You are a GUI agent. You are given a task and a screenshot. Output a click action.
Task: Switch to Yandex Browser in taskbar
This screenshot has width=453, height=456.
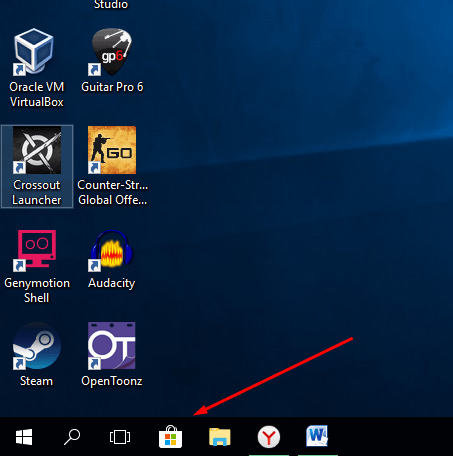[269, 437]
